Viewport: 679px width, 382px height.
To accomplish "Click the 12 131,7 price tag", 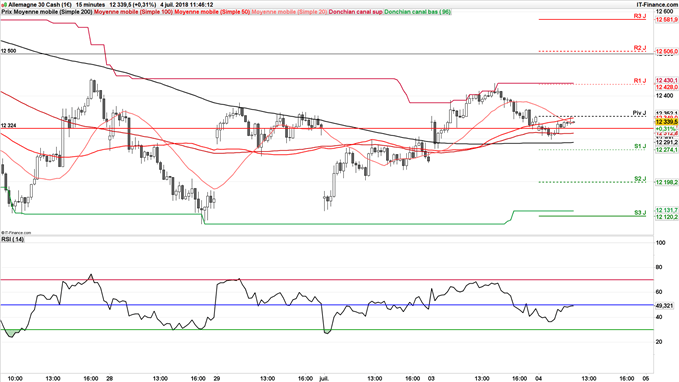I will 666,210.
